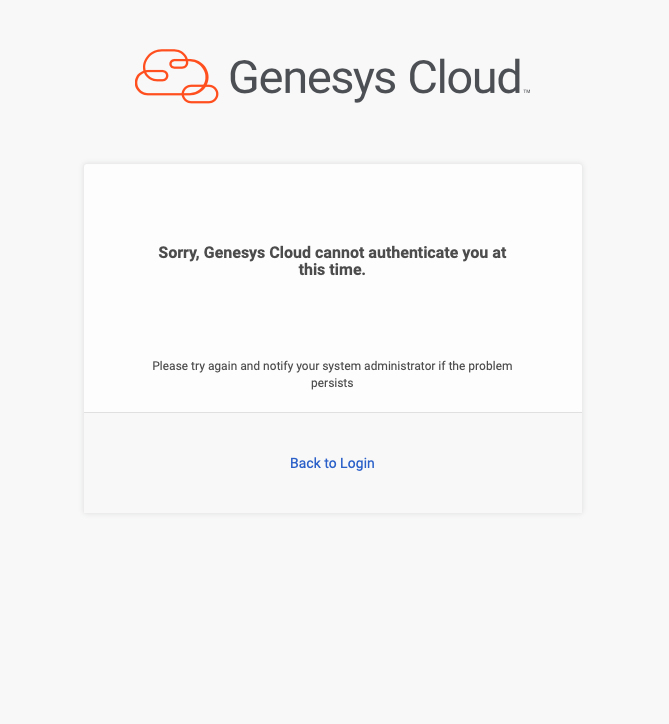Open the Back to Login link
669x724 pixels.
pyautogui.click(x=332, y=463)
